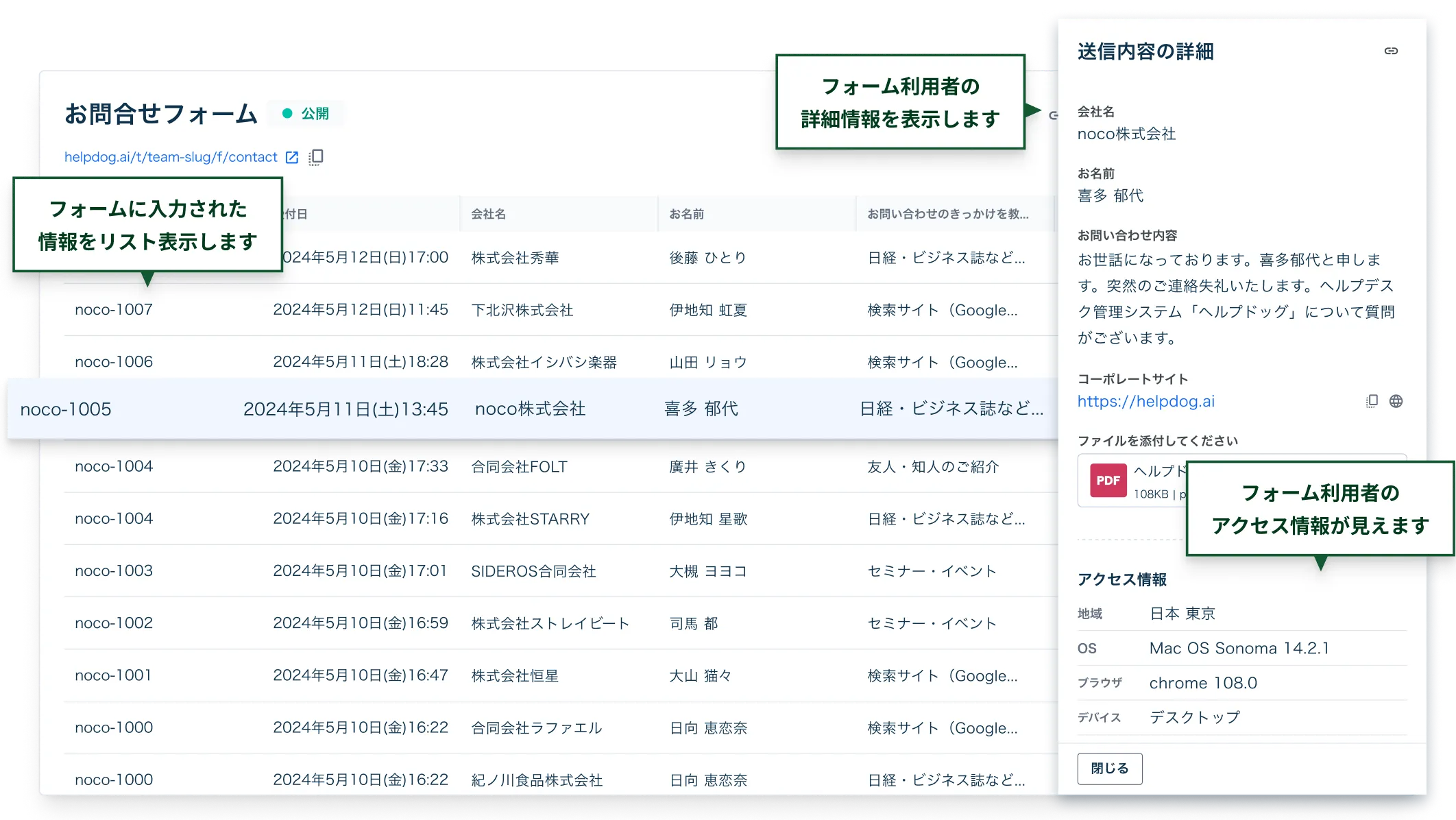Screen dimensions: 1456x820
Task: Click company 紀ノ川食品株式会社
Action: (537, 780)
